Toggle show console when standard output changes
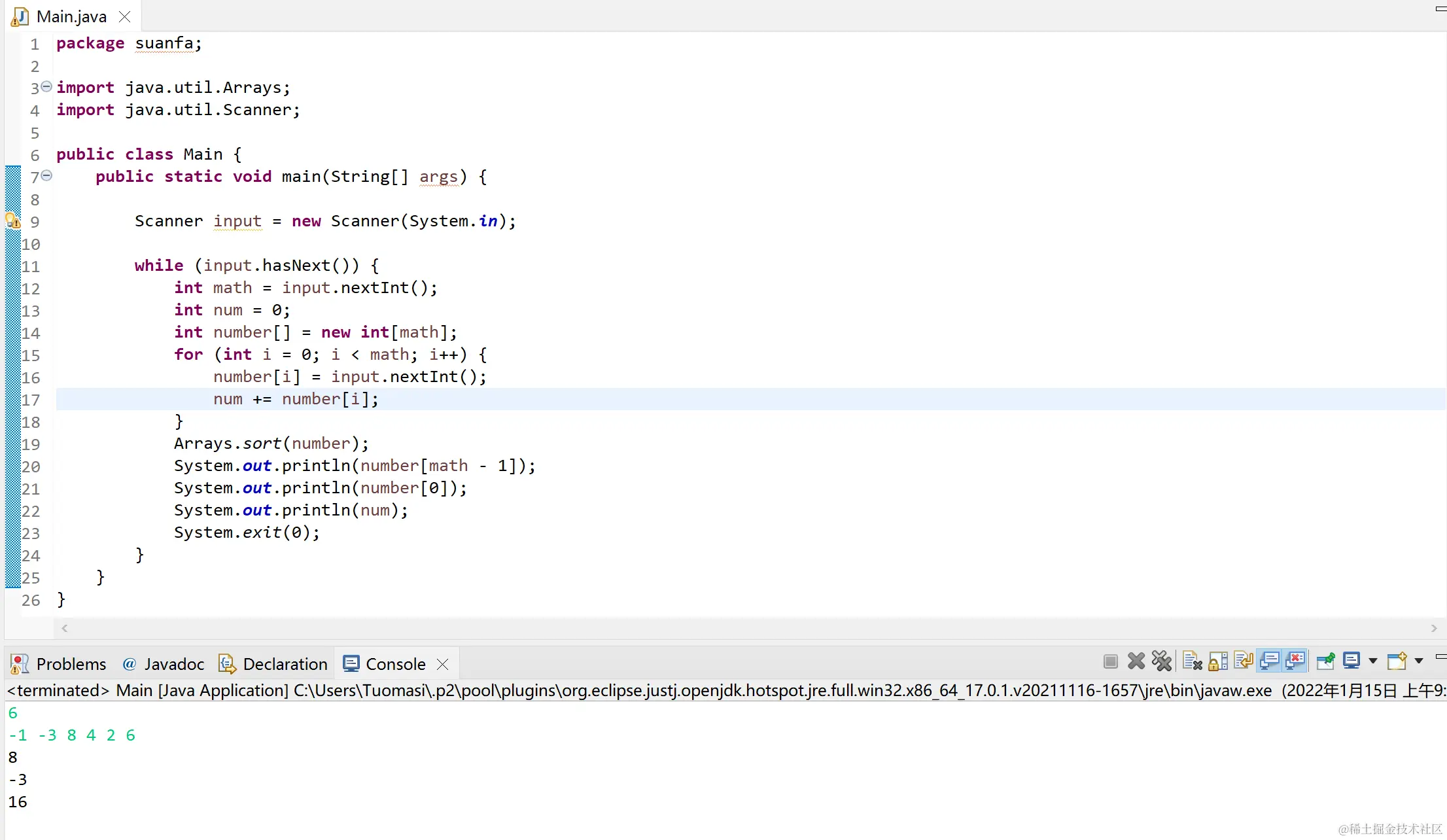1447x840 pixels. [x=1269, y=661]
